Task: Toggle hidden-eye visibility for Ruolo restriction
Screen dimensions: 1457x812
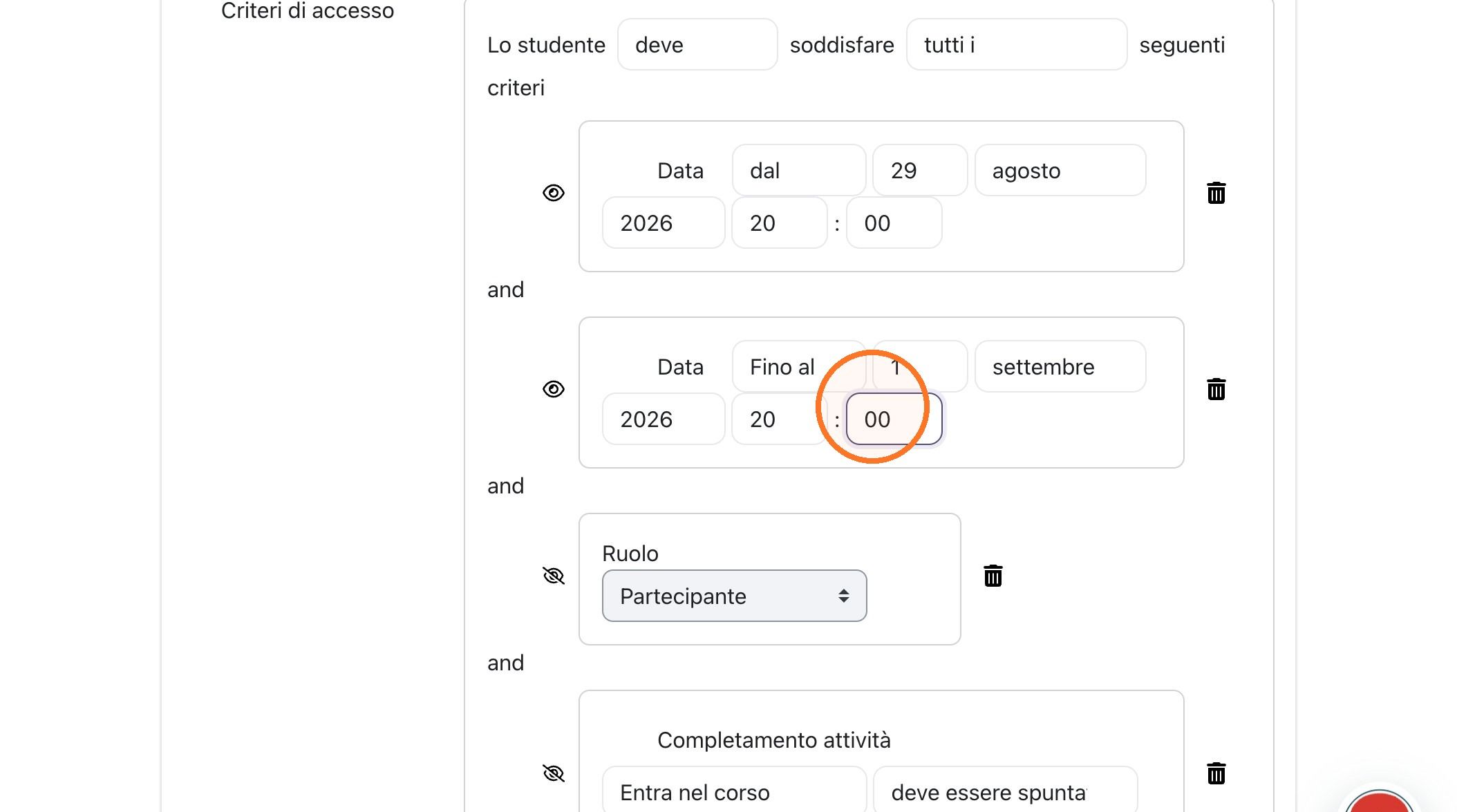Action: coord(554,576)
